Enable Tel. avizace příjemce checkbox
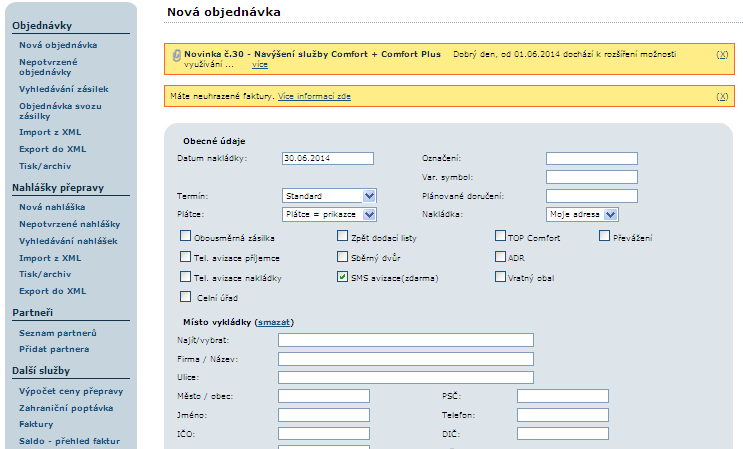The image size is (743, 449). 185,256
